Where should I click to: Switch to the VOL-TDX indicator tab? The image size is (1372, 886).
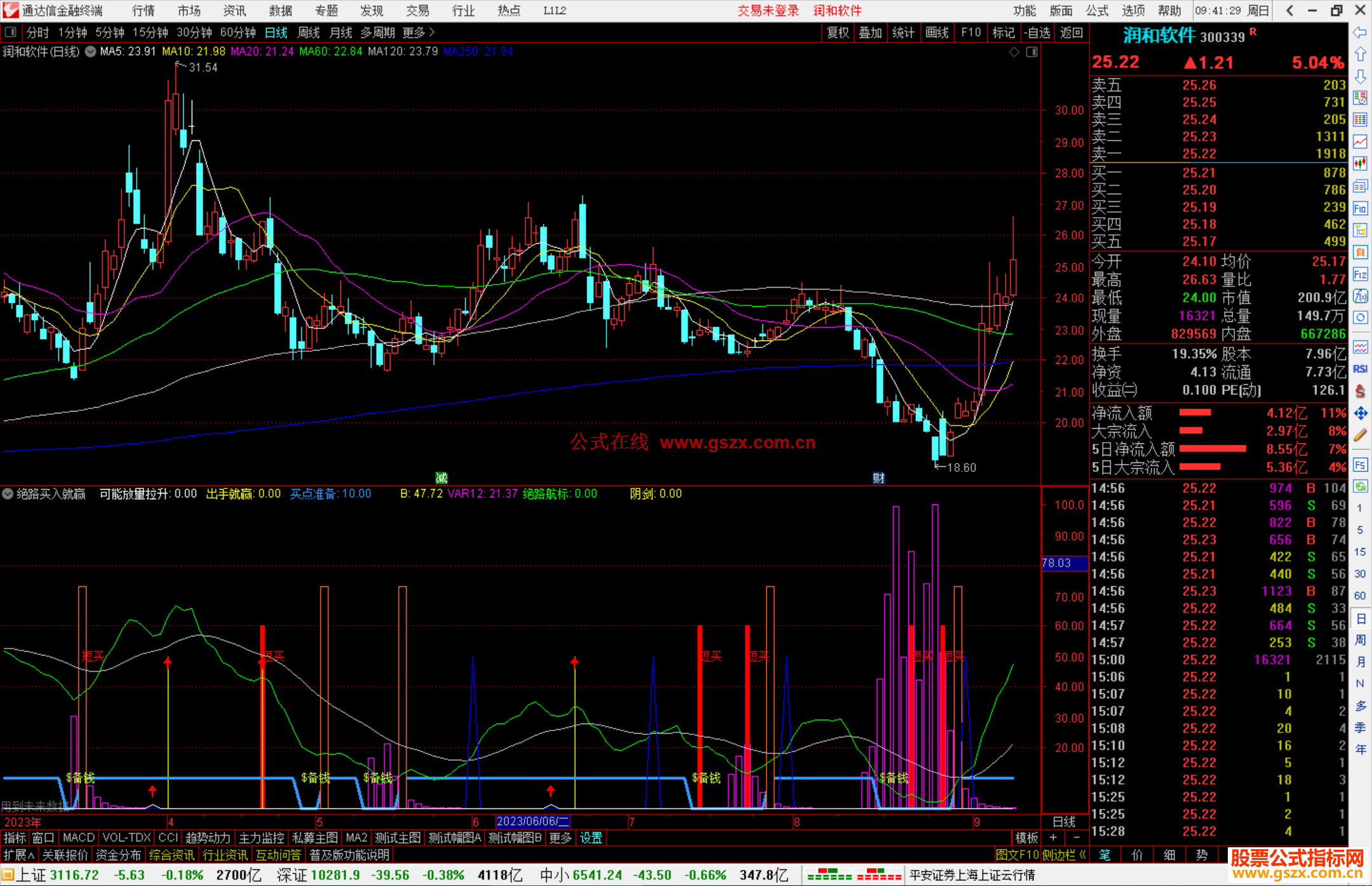tap(126, 838)
